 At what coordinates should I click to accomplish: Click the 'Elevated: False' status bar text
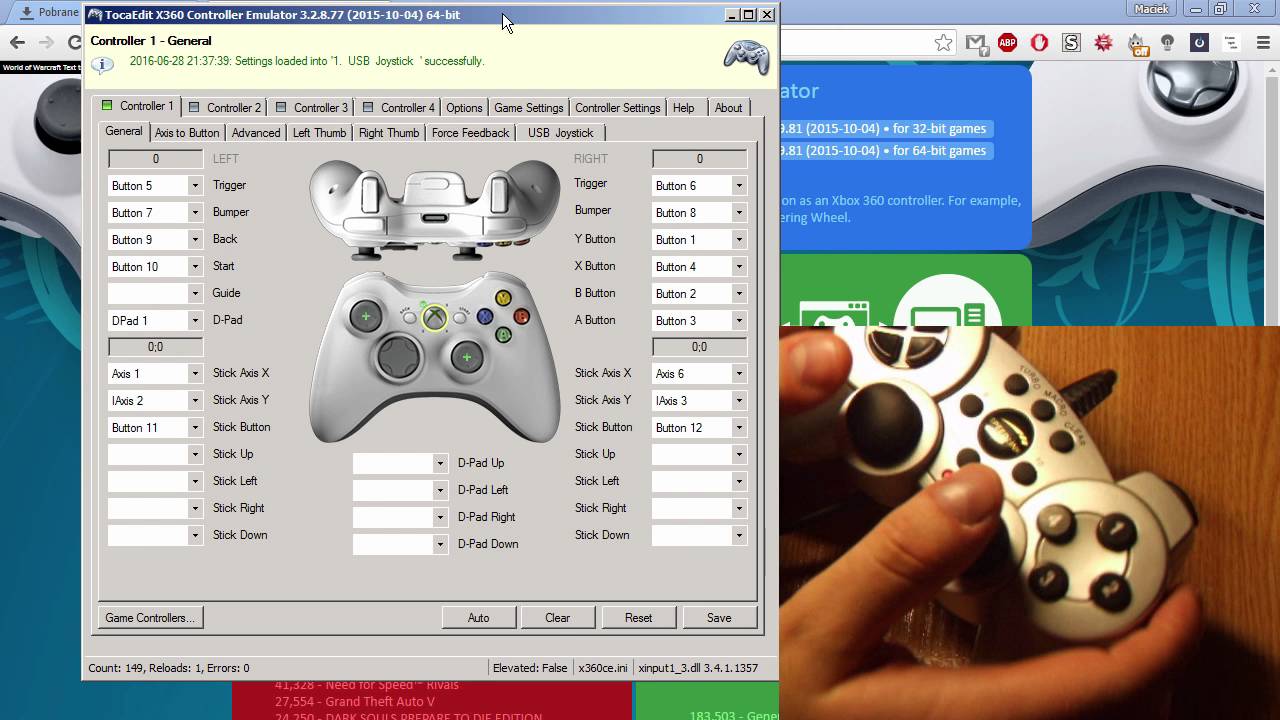coord(530,668)
